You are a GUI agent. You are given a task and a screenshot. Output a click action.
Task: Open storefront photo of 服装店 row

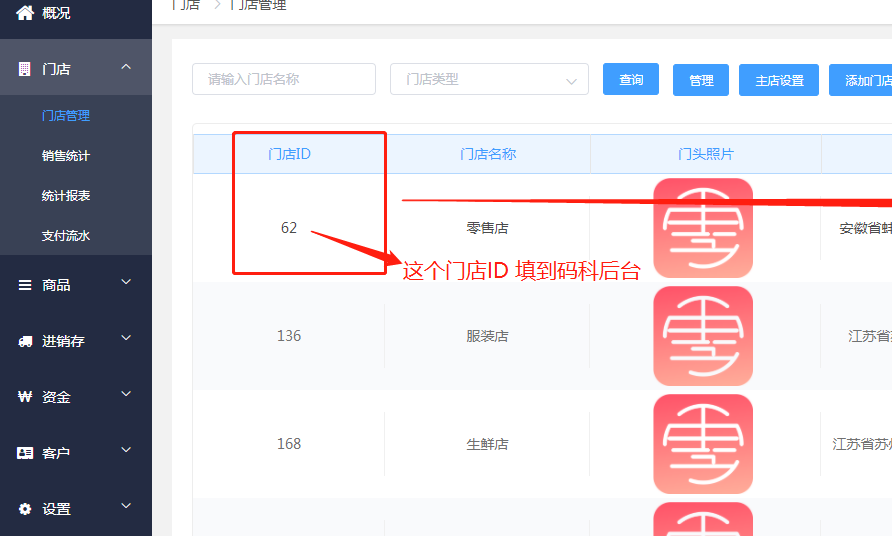click(x=703, y=336)
